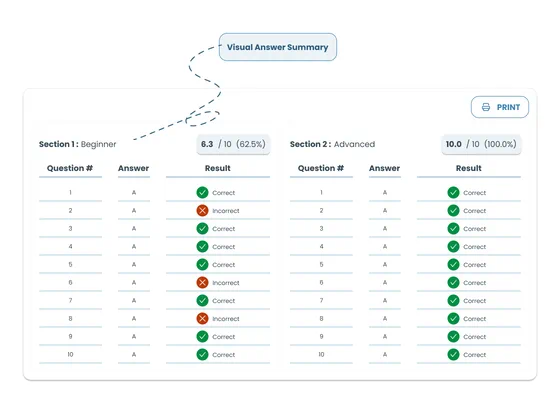Click answer A for Advanced question 3

point(385,229)
